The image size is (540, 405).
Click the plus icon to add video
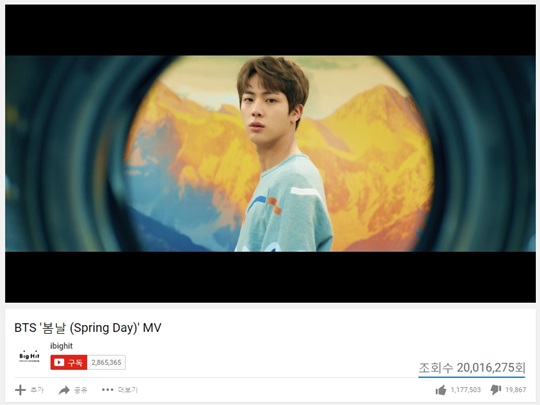point(20,390)
